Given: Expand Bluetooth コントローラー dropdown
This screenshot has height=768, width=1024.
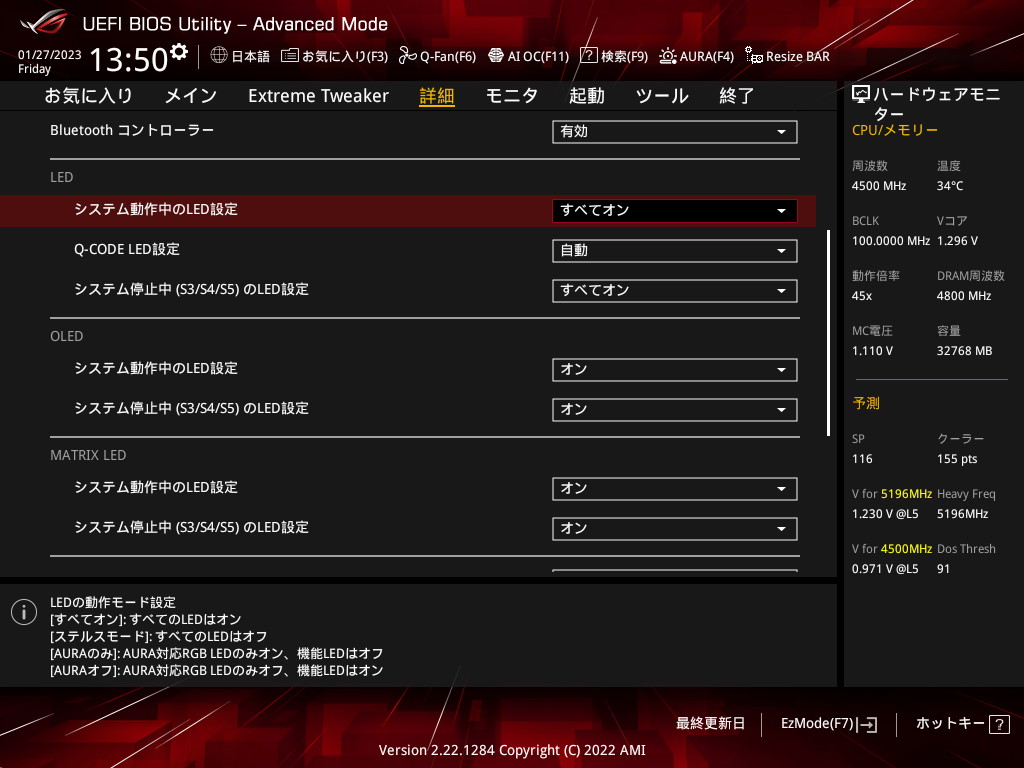Looking at the screenshot, I should 675,132.
